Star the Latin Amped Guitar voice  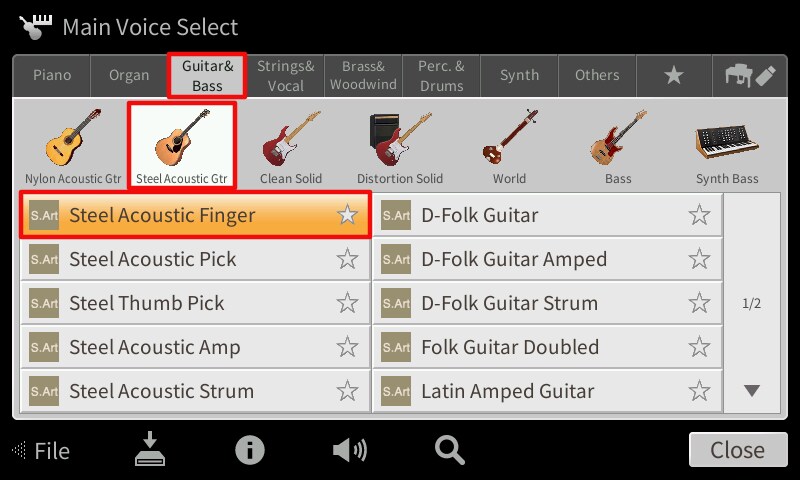tap(699, 391)
